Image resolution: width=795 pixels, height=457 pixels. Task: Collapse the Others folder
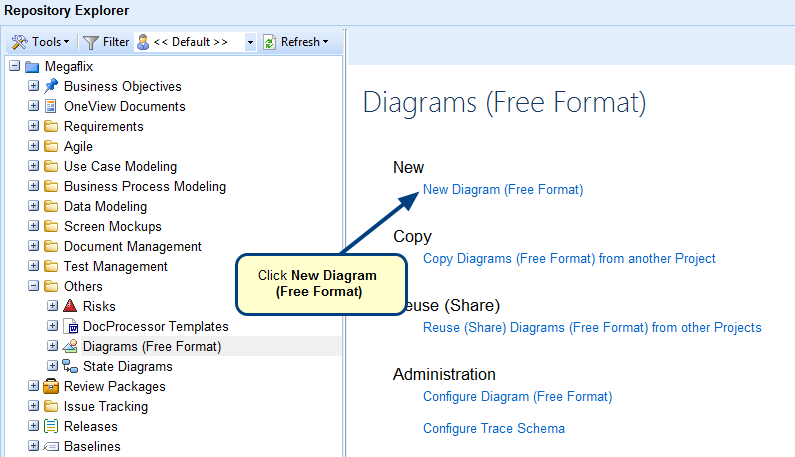click(34, 286)
